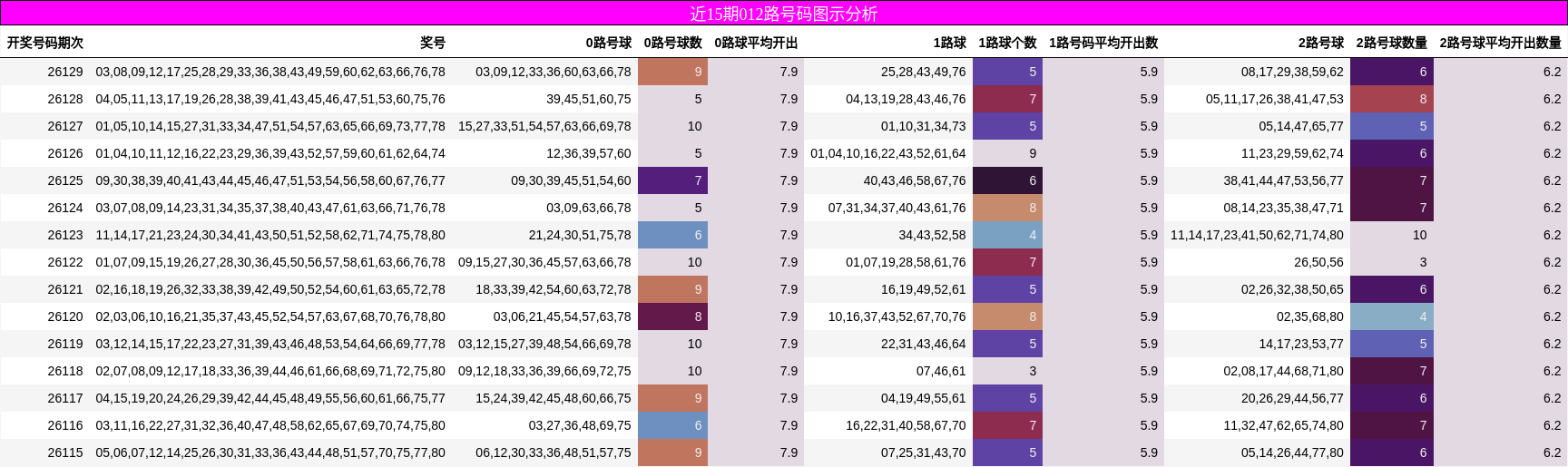Click the 1路球个数 column header
The height and width of the screenshot is (467, 1568).
(x=1007, y=43)
